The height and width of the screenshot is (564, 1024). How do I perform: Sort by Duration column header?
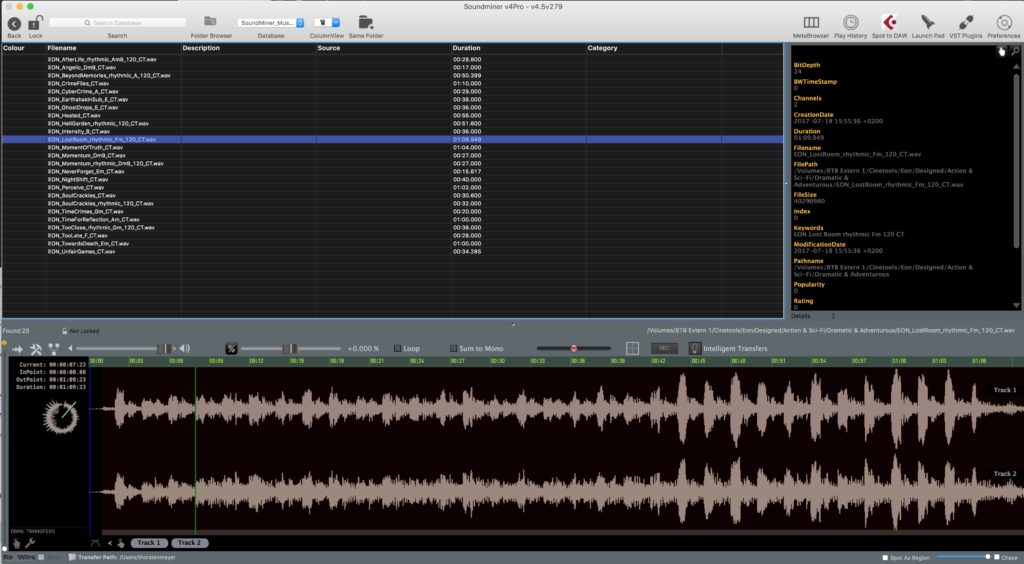click(x=519, y=48)
